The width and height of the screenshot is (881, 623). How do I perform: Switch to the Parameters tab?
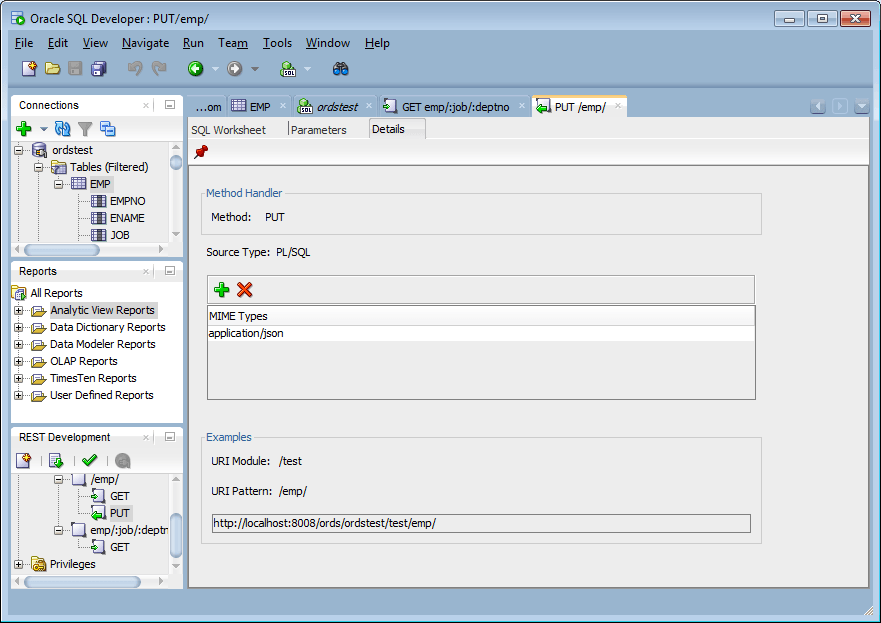[x=319, y=130]
